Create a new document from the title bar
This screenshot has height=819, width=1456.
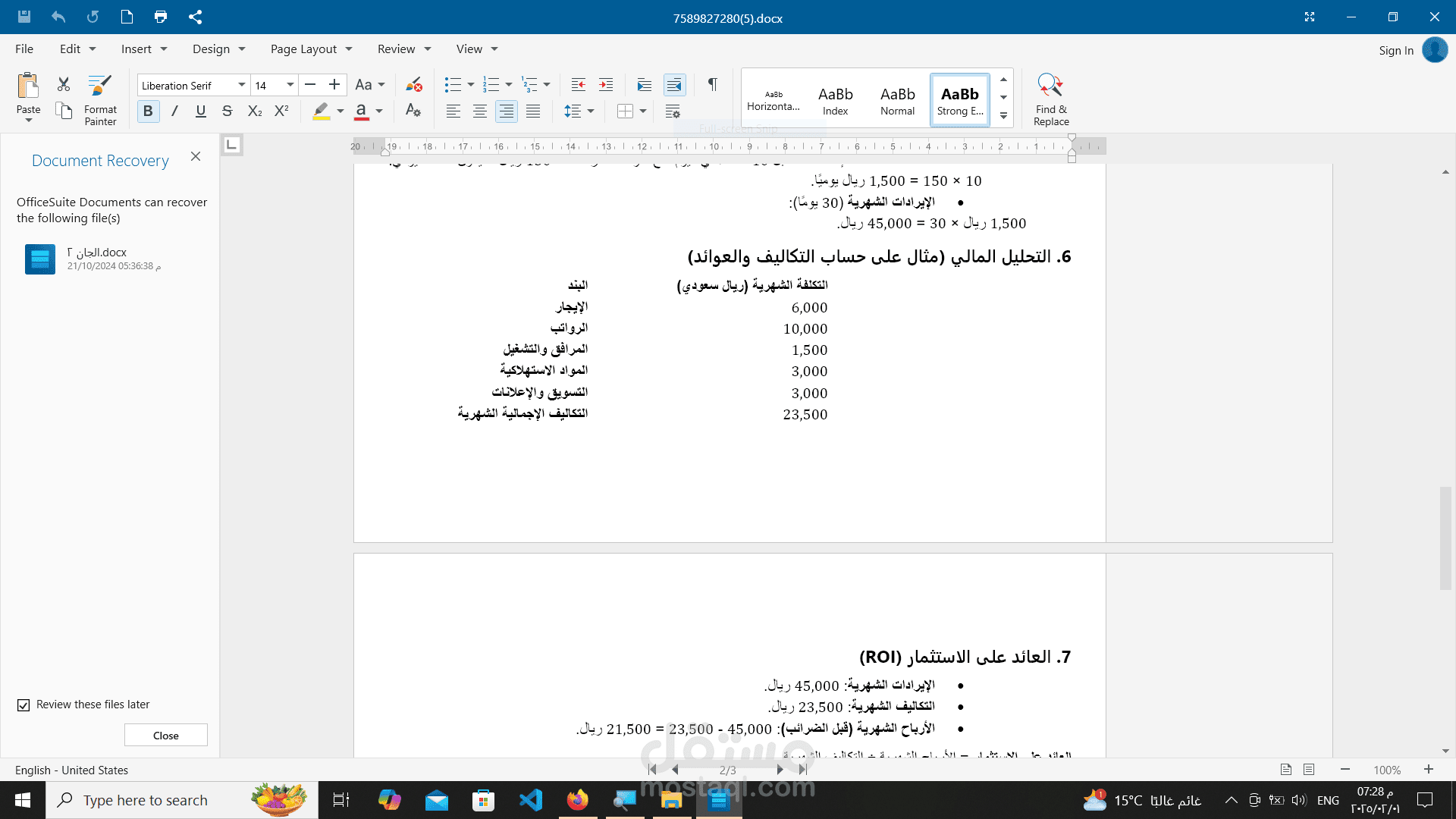(127, 17)
